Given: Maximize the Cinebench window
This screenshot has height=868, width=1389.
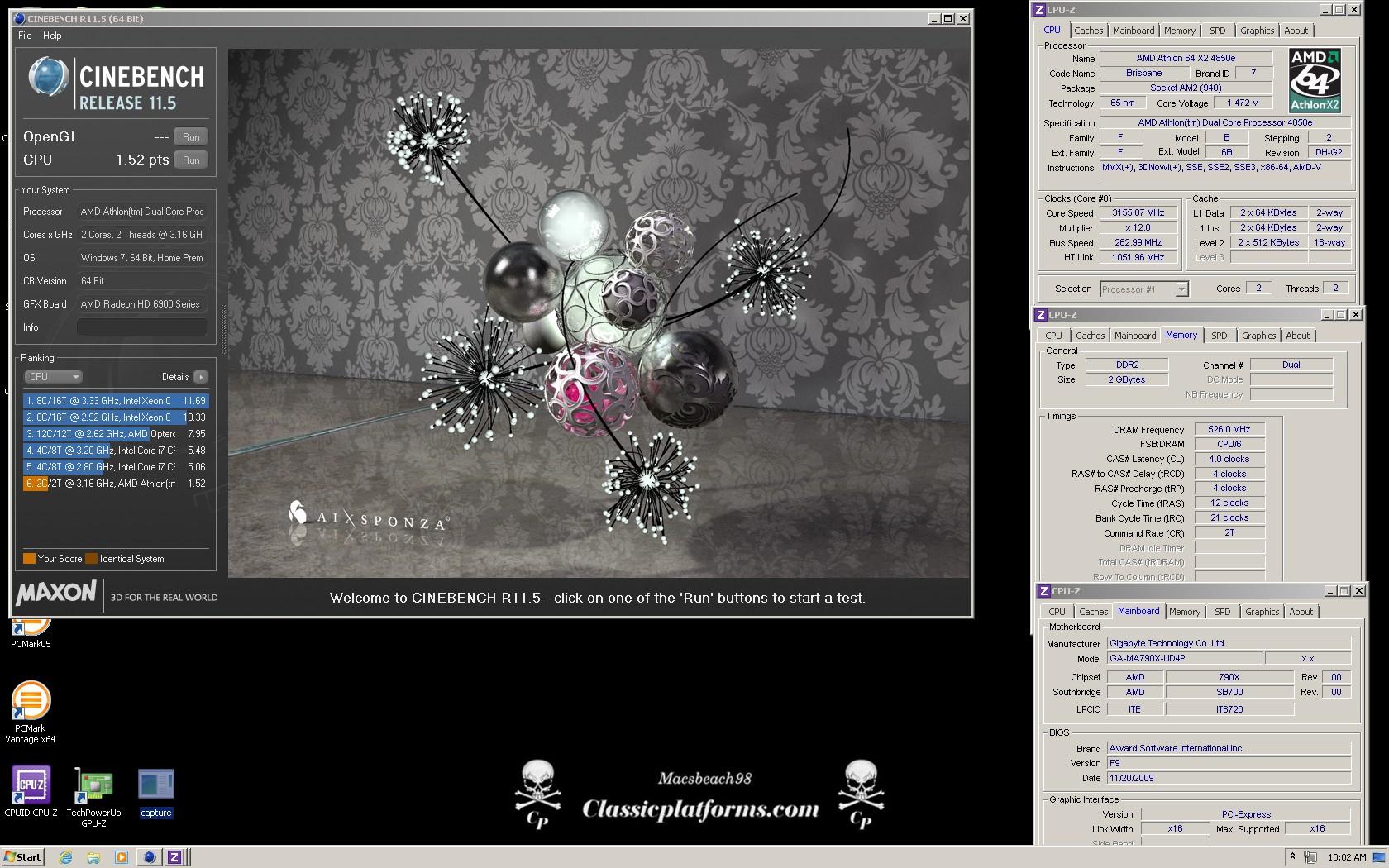Looking at the screenshot, I should 948,18.
